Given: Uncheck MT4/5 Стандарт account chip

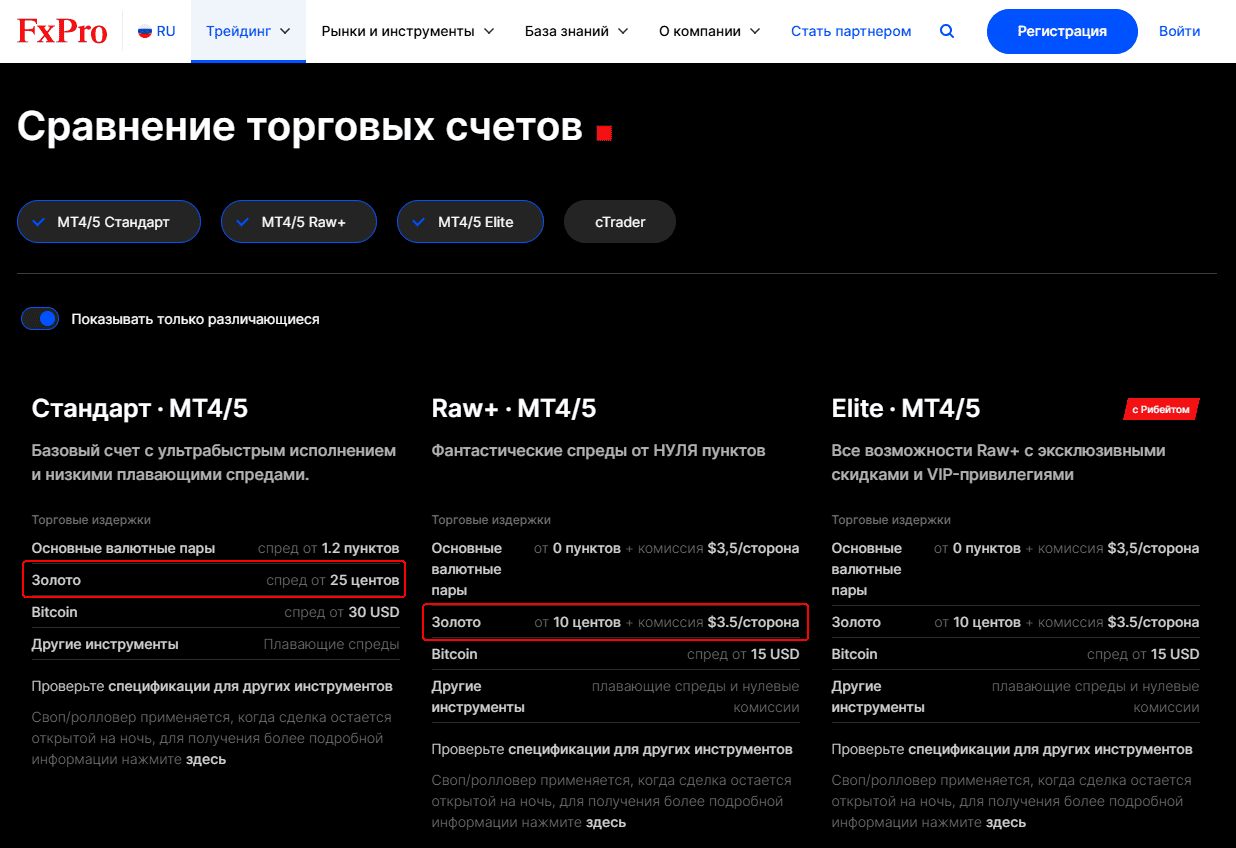Looking at the screenshot, I should 109,222.
